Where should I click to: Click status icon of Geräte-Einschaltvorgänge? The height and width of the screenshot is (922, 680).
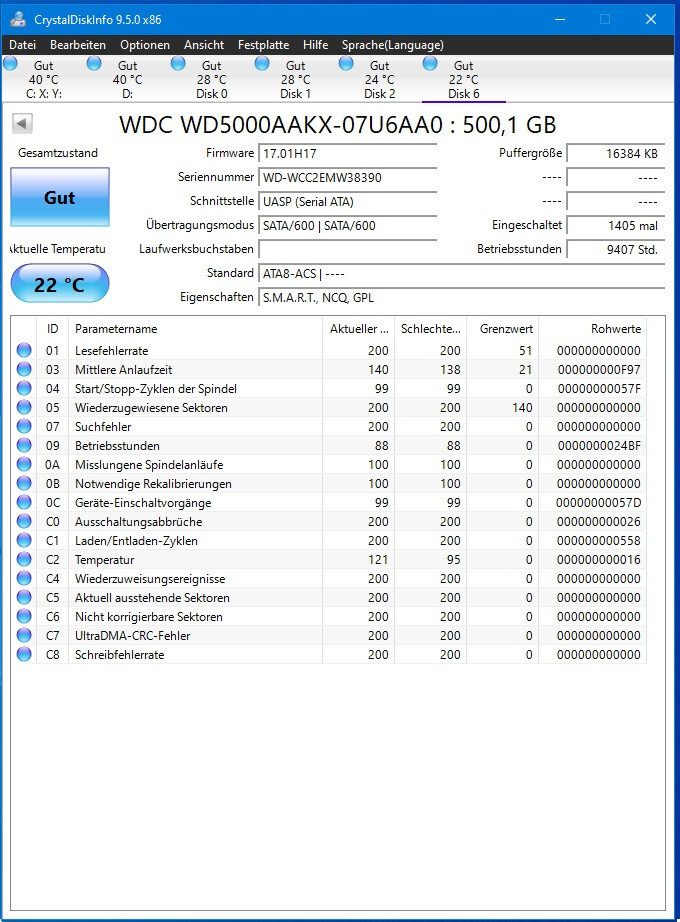click(x=24, y=503)
